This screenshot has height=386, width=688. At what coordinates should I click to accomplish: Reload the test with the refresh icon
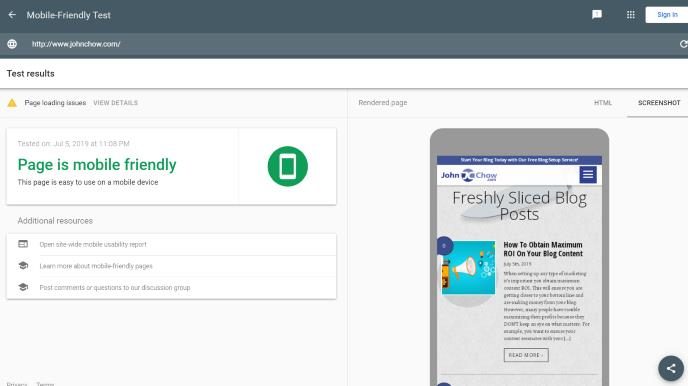[x=683, y=44]
